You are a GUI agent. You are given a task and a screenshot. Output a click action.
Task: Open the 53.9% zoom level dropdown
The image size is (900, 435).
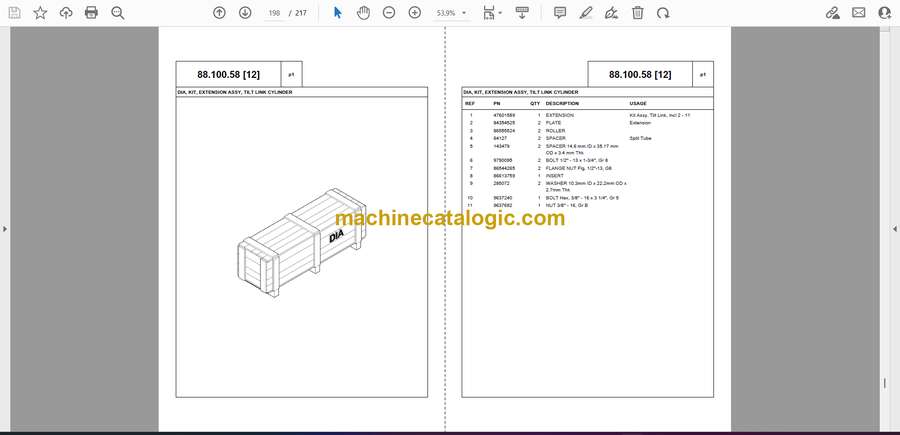(x=451, y=13)
